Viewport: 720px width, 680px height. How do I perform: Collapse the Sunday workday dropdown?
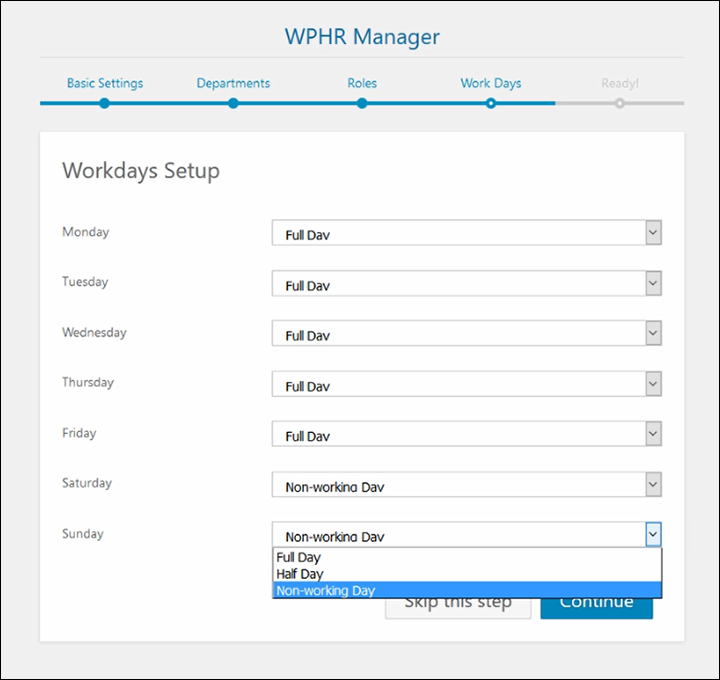[467, 534]
